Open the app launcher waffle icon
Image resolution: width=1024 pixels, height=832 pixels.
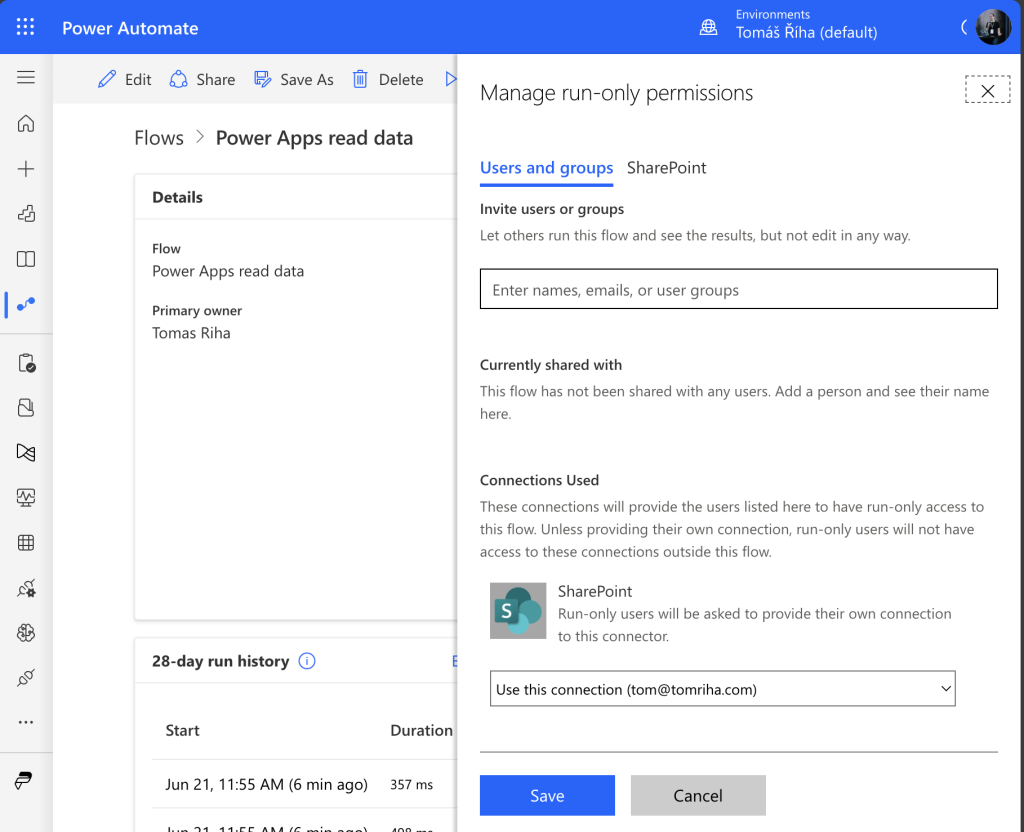coord(25,27)
